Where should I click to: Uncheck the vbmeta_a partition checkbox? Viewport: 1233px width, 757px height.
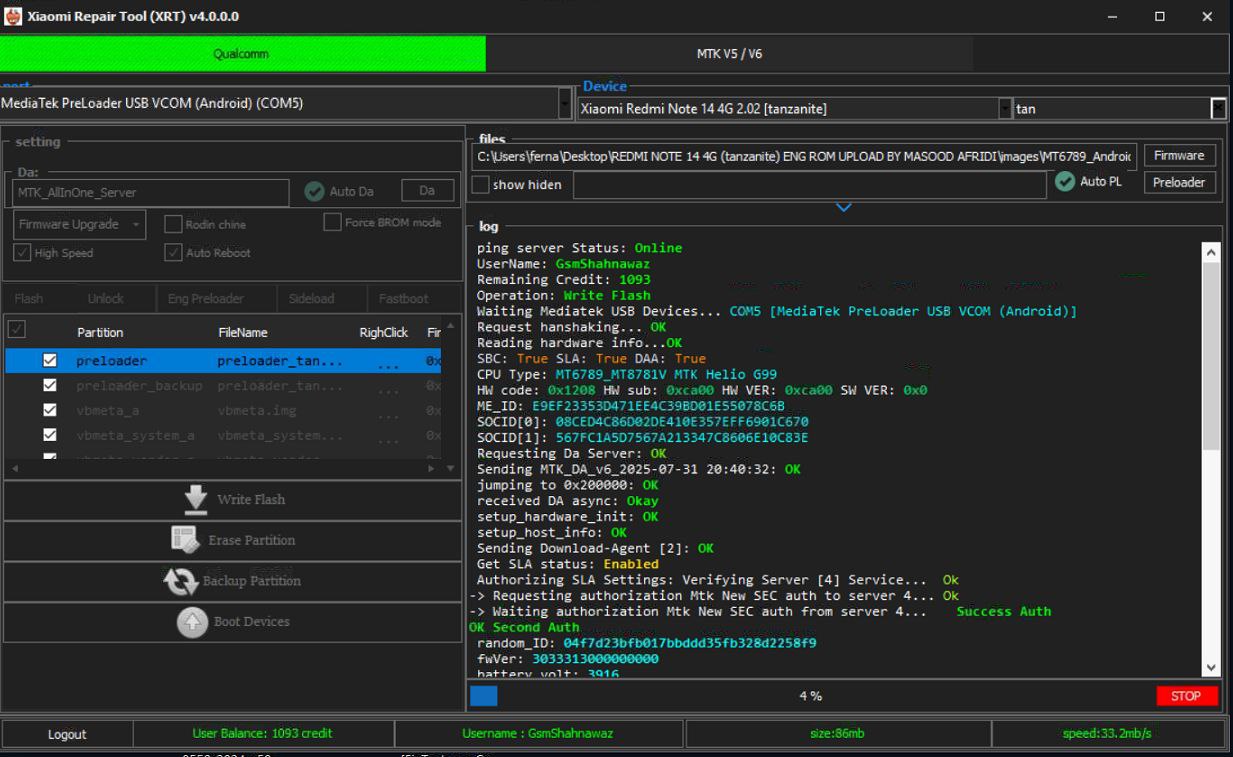[50, 409]
